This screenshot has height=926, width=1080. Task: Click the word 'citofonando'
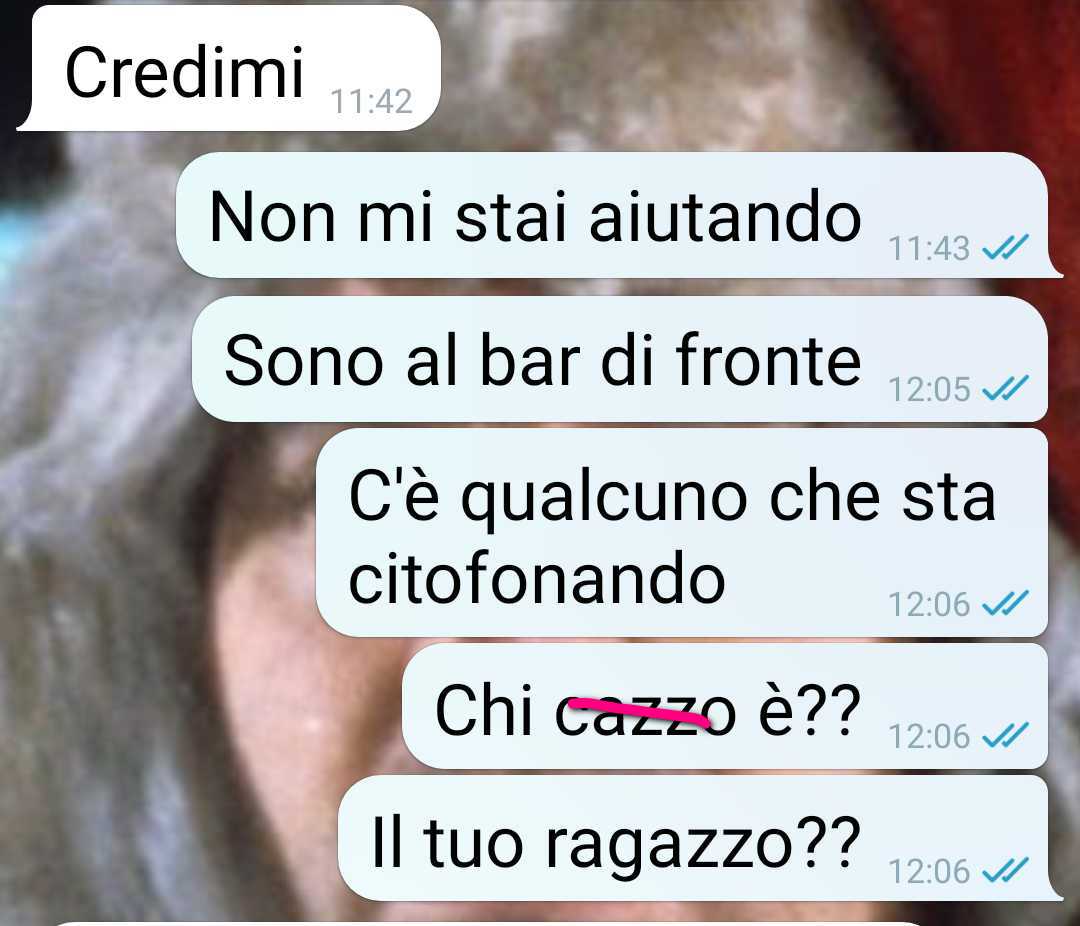pyautogui.click(x=537, y=577)
